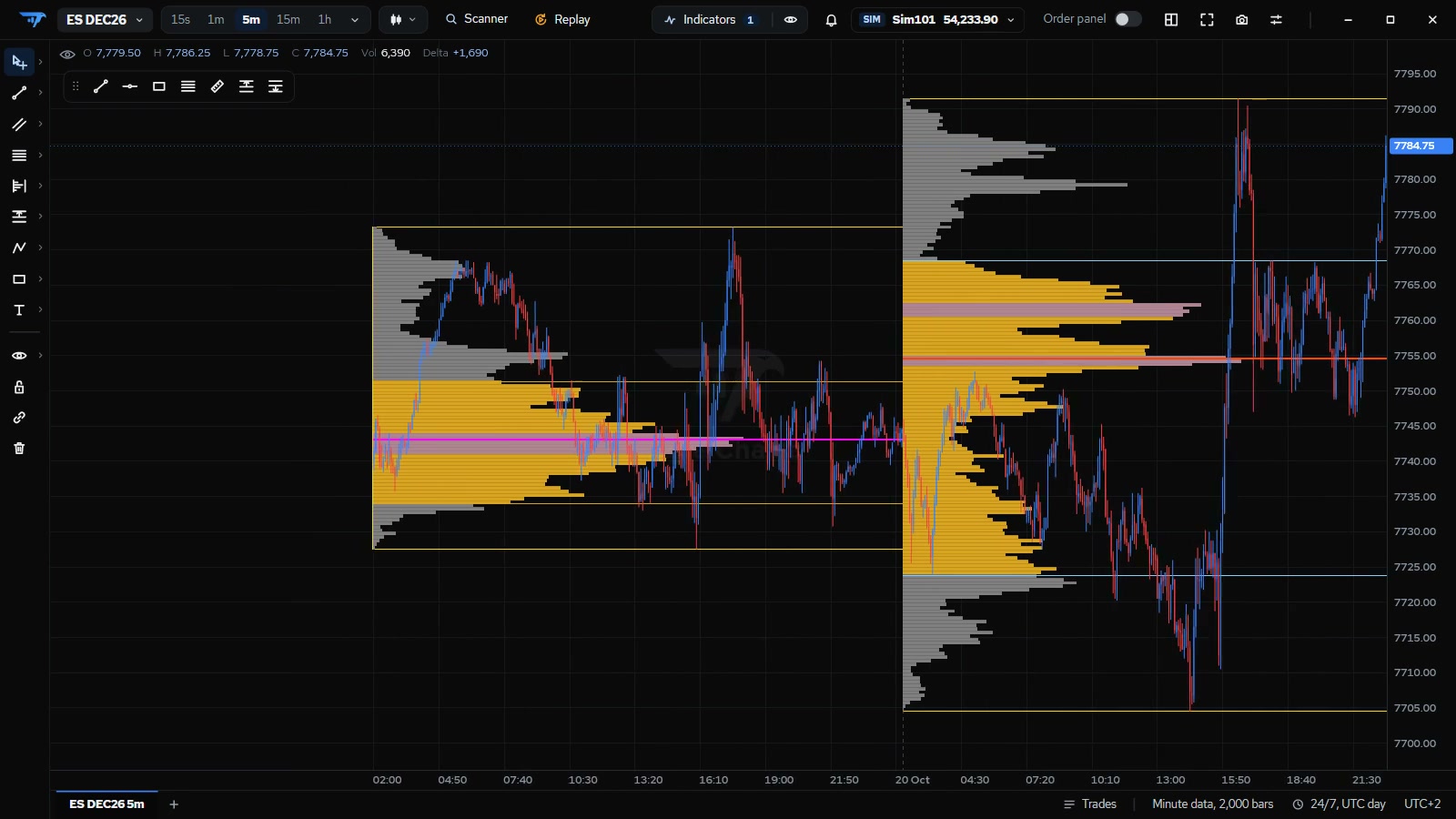Image resolution: width=1456 pixels, height=819 pixels.
Task: Open chart settings sliders icon
Action: click(x=1276, y=19)
